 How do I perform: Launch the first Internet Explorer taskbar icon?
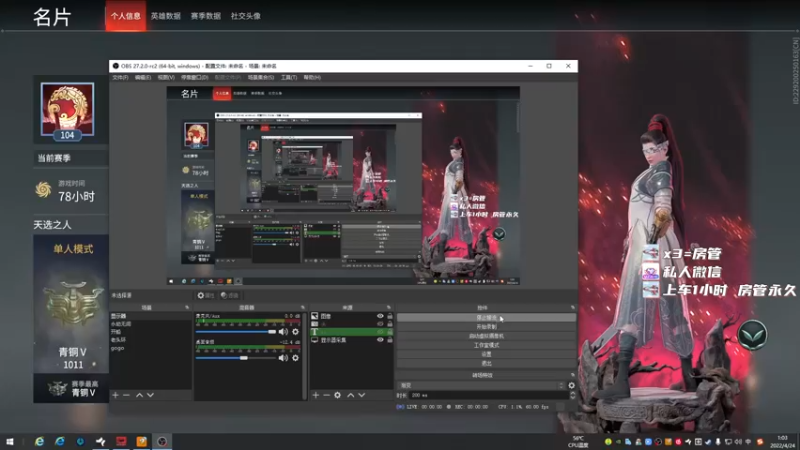coord(39,441)
